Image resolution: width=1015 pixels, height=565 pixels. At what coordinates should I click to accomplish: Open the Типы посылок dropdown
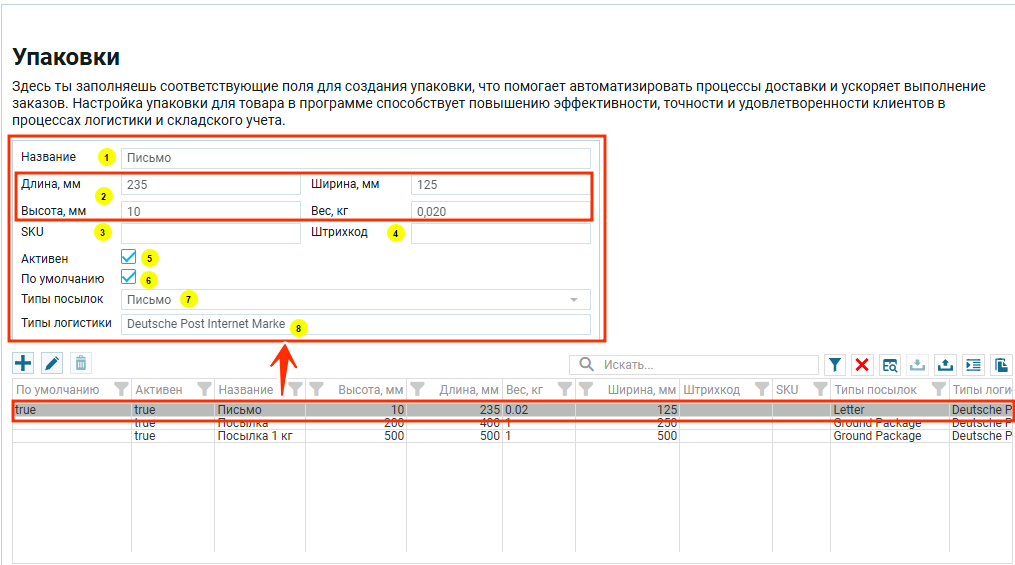coord(573,299)
